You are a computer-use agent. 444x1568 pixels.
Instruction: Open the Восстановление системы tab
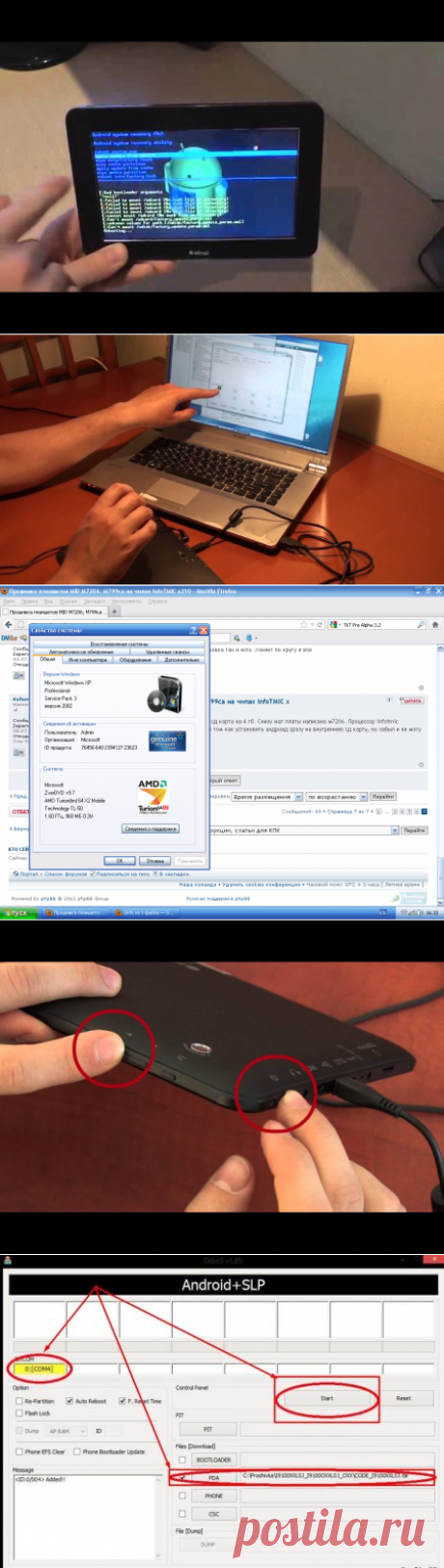pos(119,643)
